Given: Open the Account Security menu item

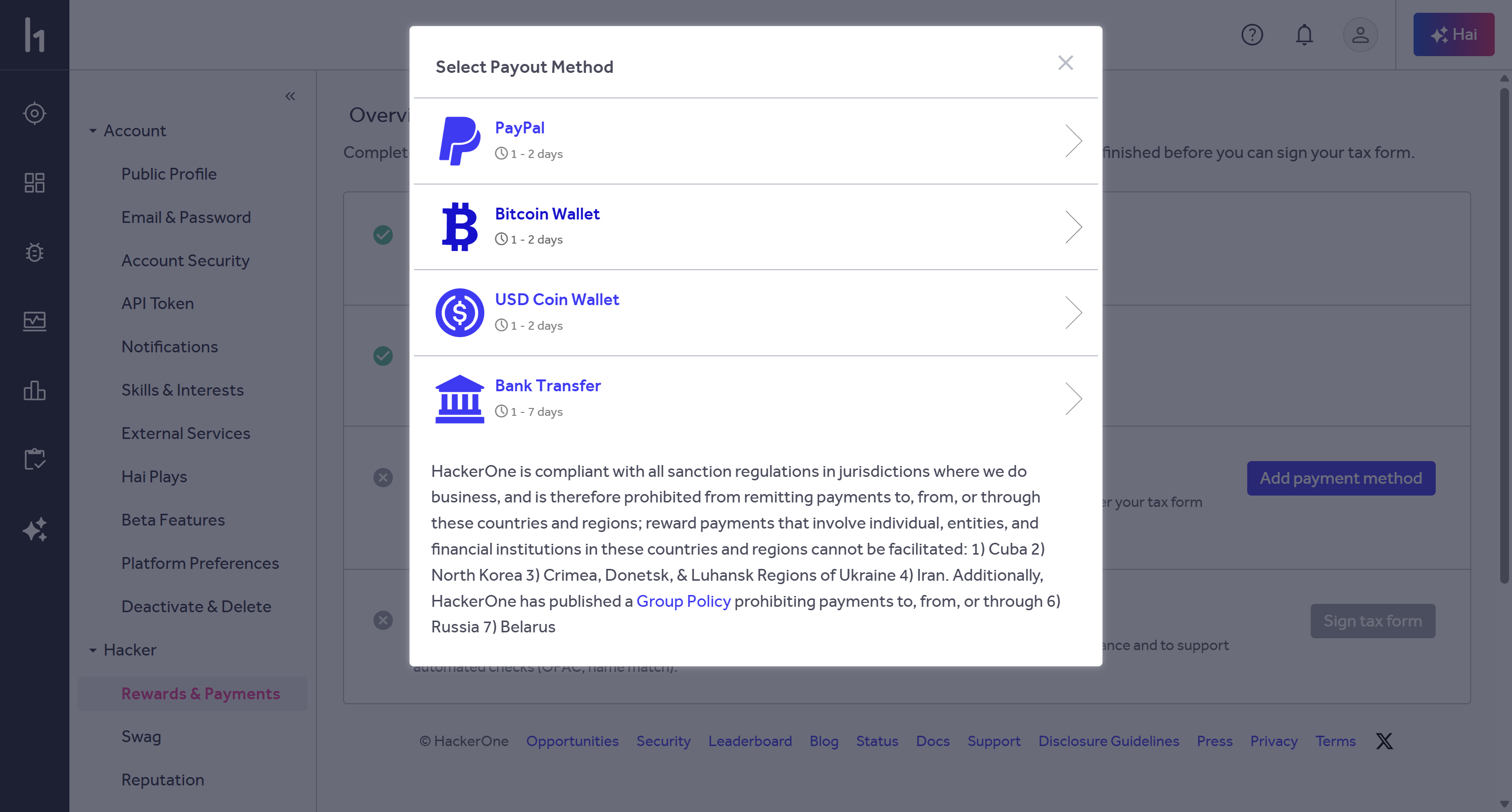Looking at the screenshot, I should point(186,260).
